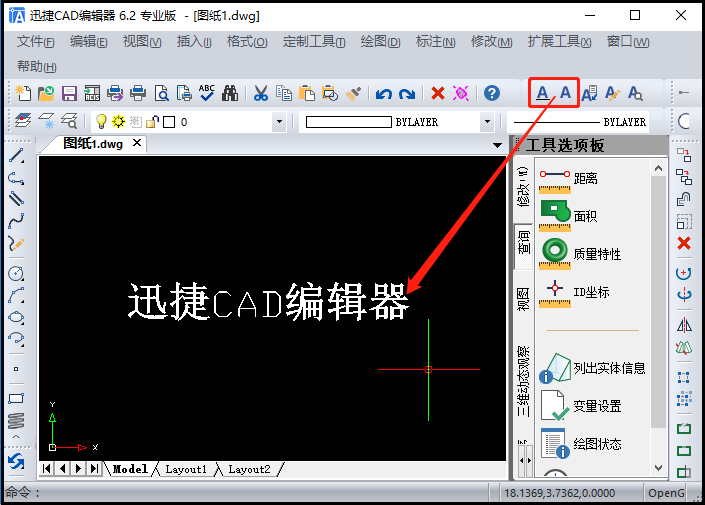Viewport: 705px width, 505px height.
Task: Toggle the layer lightbulb on/off icon
Action: point(101,121)
